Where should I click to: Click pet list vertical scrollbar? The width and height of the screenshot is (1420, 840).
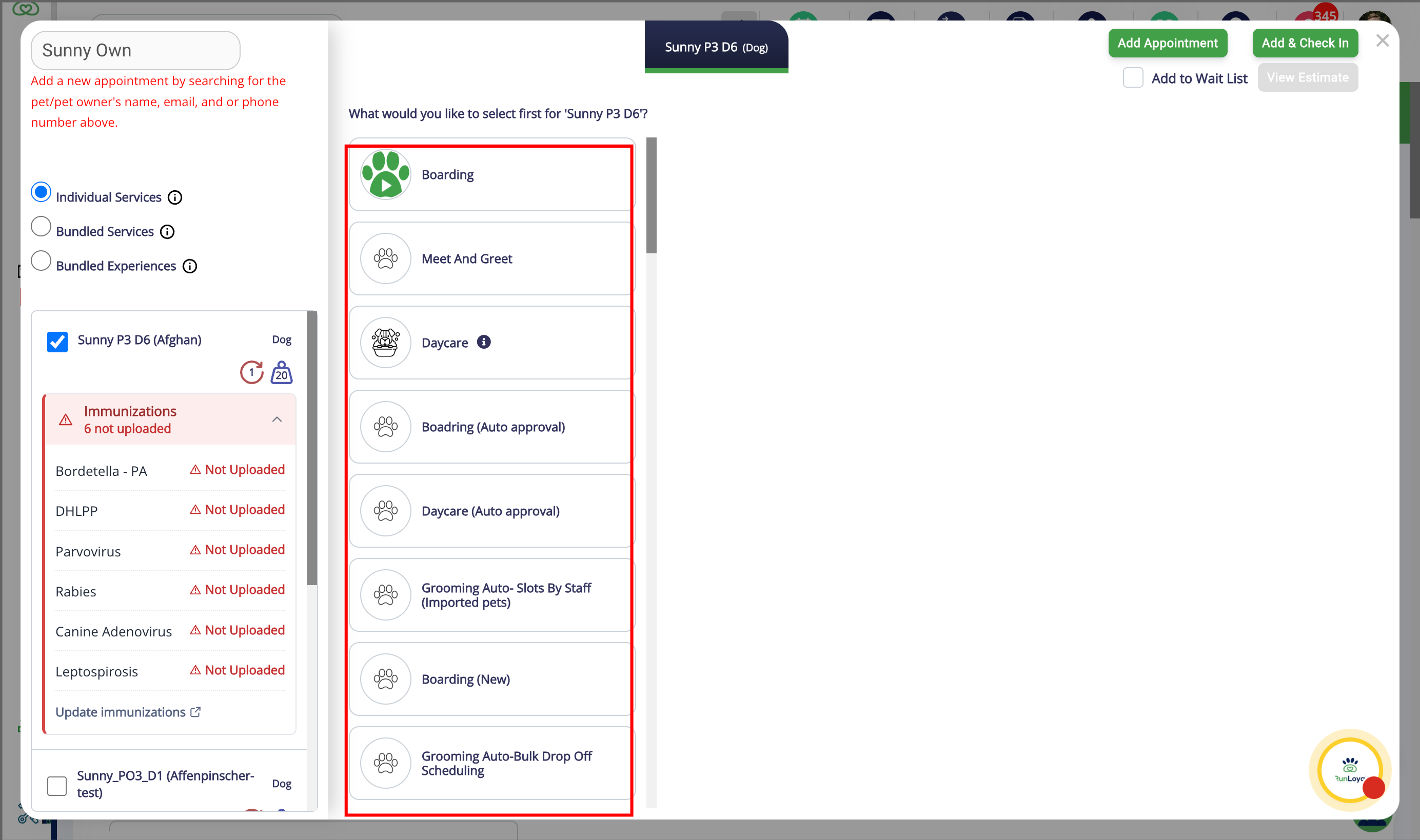pos(311,447)
